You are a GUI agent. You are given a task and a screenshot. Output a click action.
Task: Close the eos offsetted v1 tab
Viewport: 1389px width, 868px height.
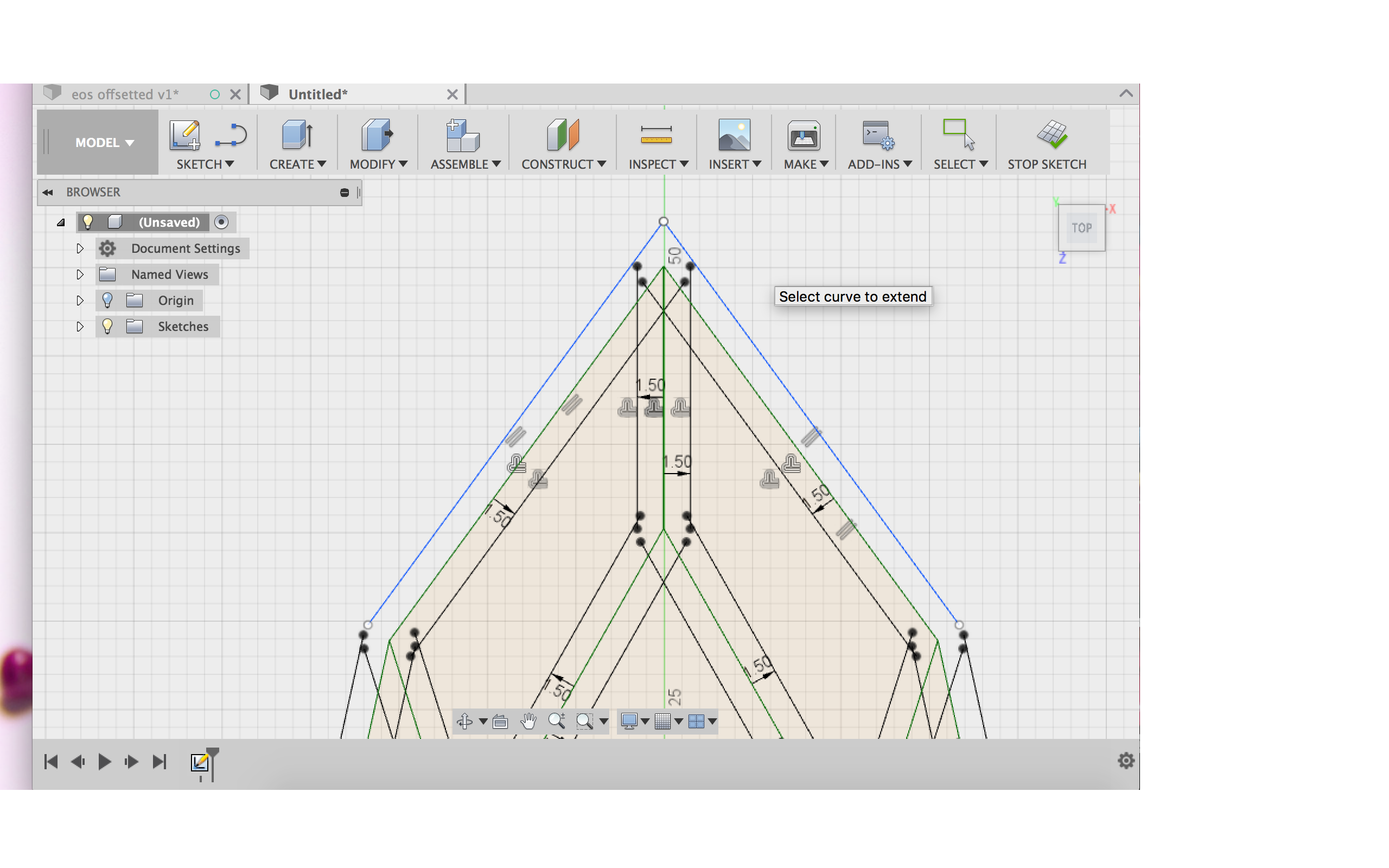pos(235,94)
